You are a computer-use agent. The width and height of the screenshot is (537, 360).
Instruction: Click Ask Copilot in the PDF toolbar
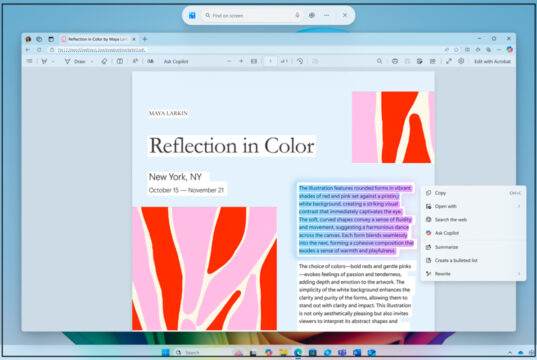click(x=176, y=61)
